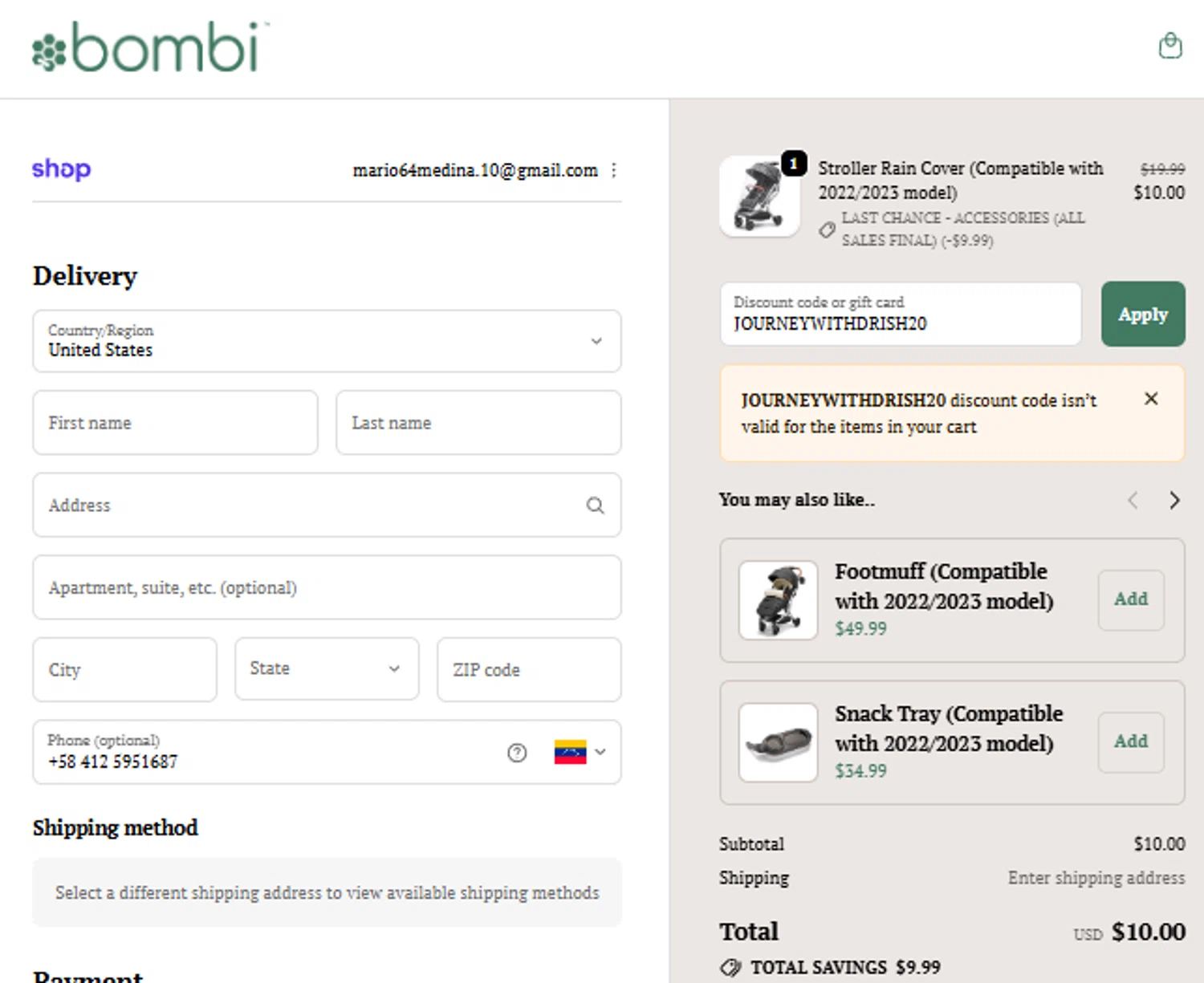Image resolution: width=1204 pixels, height=983 pixels.
Task: Click the $49.99 Footmuff price
Action: (860, 628)
